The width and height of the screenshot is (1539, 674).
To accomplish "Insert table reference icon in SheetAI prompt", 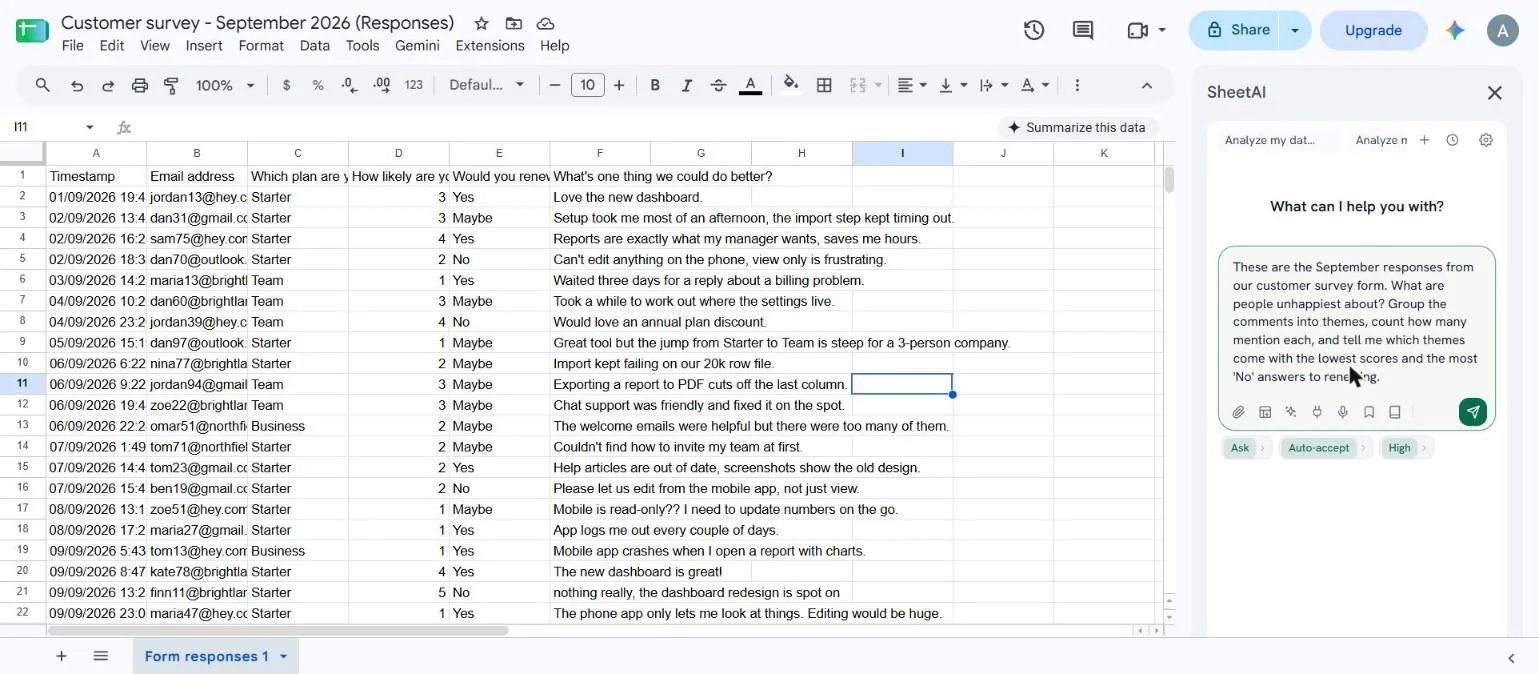I will (1265, 412).
